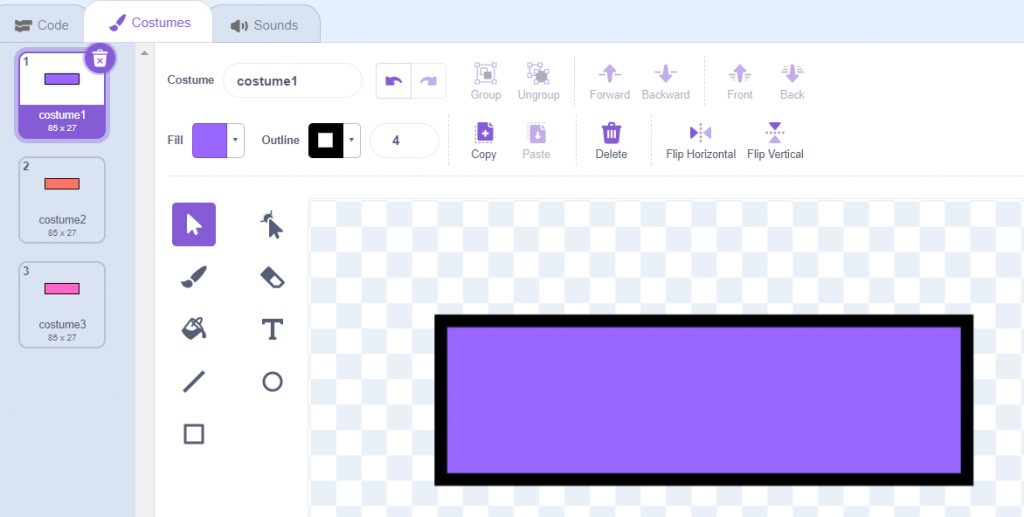Choose the Circle tool

pos(271,381)
